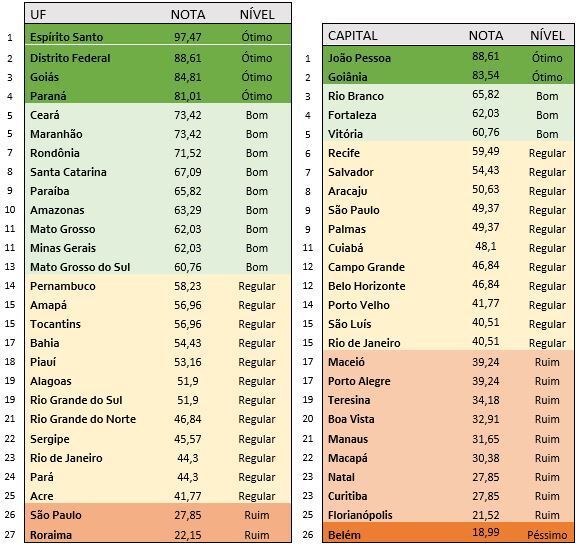Click the Belo Horizonte cell

(x=367, y=286)
